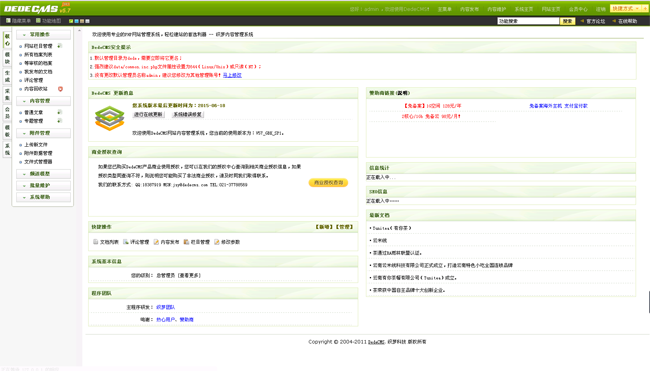Viewport: 650px width, 371px height.
Task: Expand the 系统帮助 menu section
Action: click(44, 197)
